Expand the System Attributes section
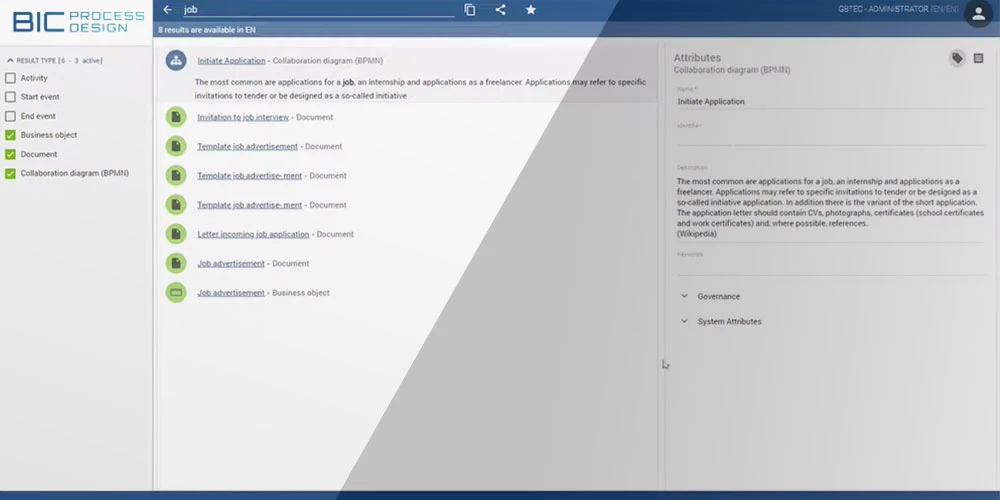The image size is (1000, 500). coord(684,321)
